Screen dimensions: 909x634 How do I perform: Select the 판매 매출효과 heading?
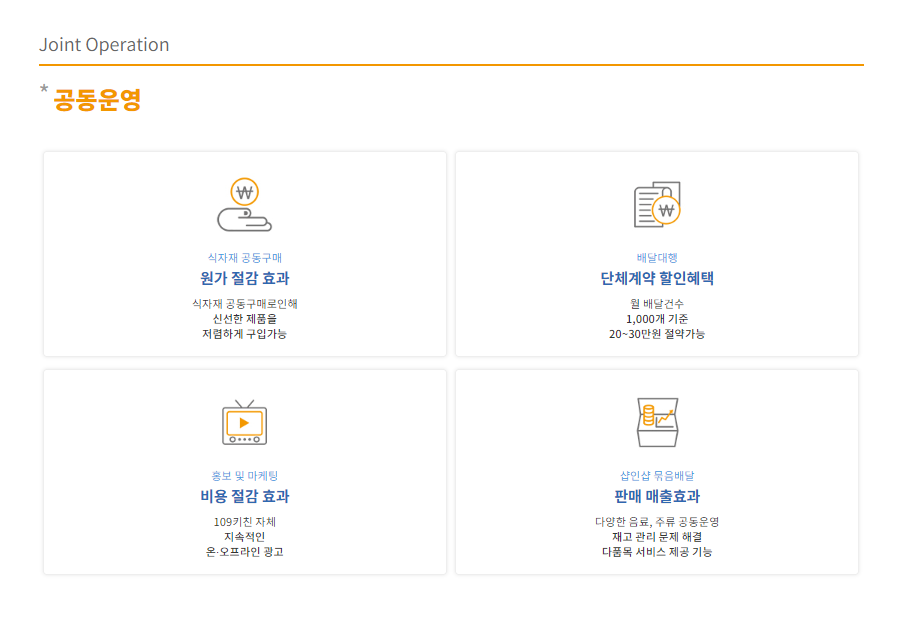[657, 497]
